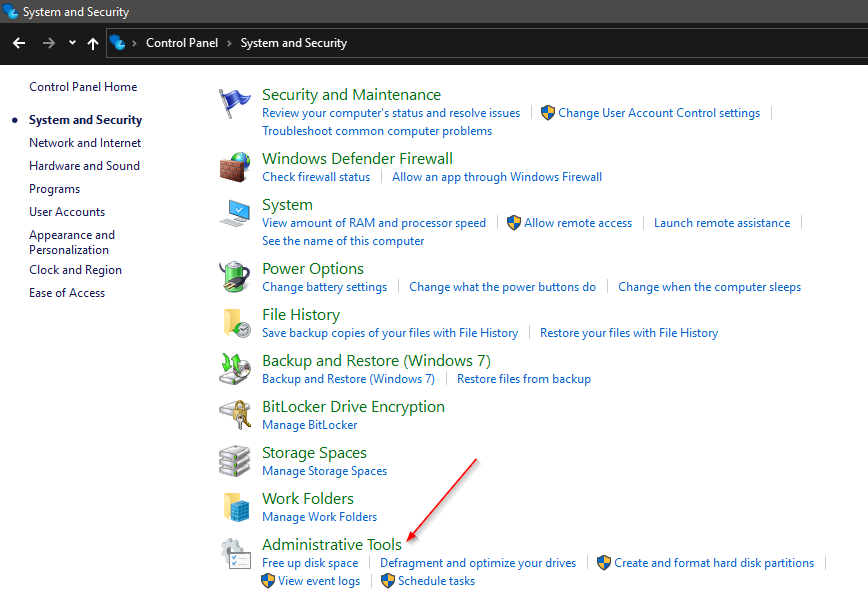View amount of RAM and processor speed

click(374, 223)
